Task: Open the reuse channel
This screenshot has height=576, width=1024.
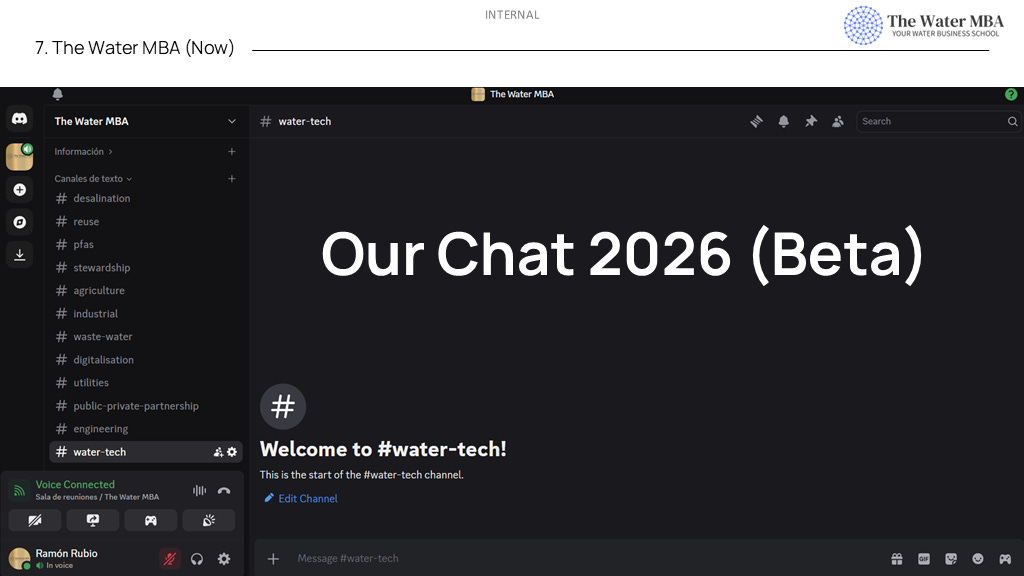Action: pos(146,221)
